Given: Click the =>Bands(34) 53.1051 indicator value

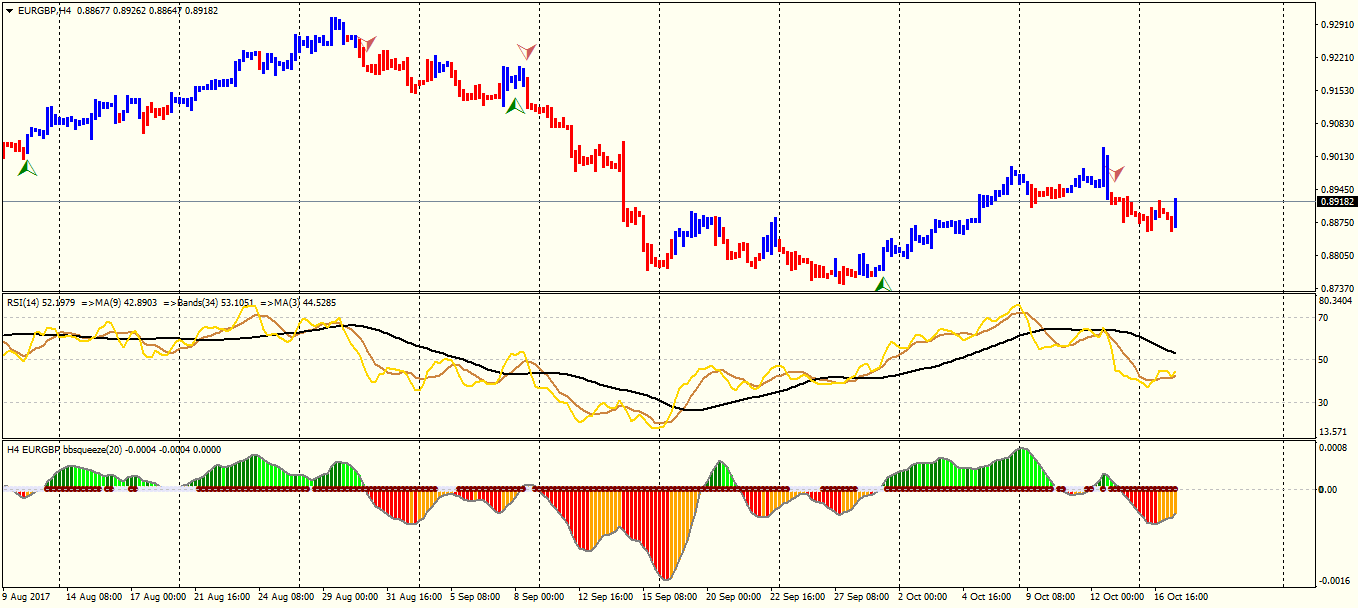Looking at the screenshot, I should point(209,301).
